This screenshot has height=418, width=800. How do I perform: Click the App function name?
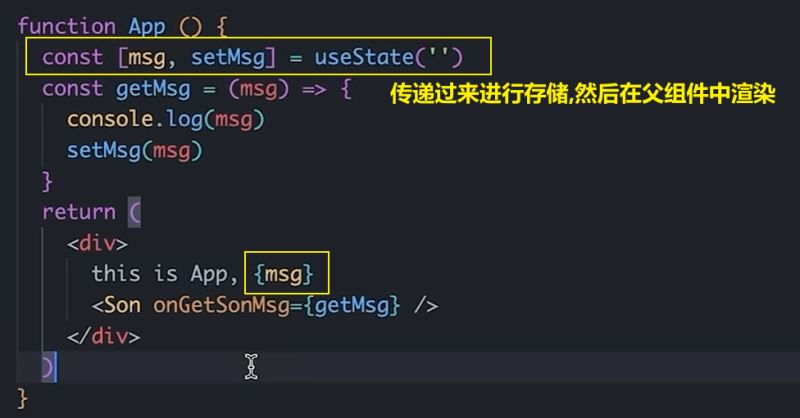(146, 26)
